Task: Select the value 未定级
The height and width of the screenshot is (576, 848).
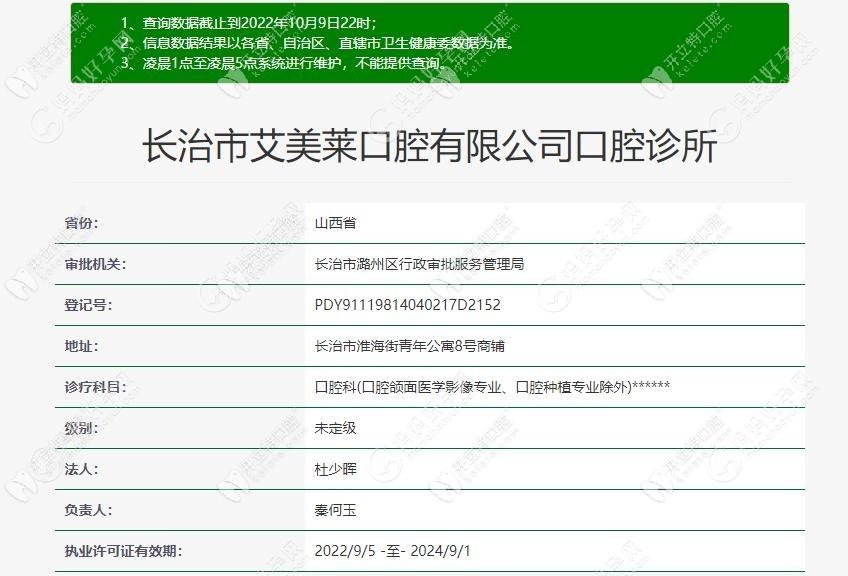Action: click(335, 428)
